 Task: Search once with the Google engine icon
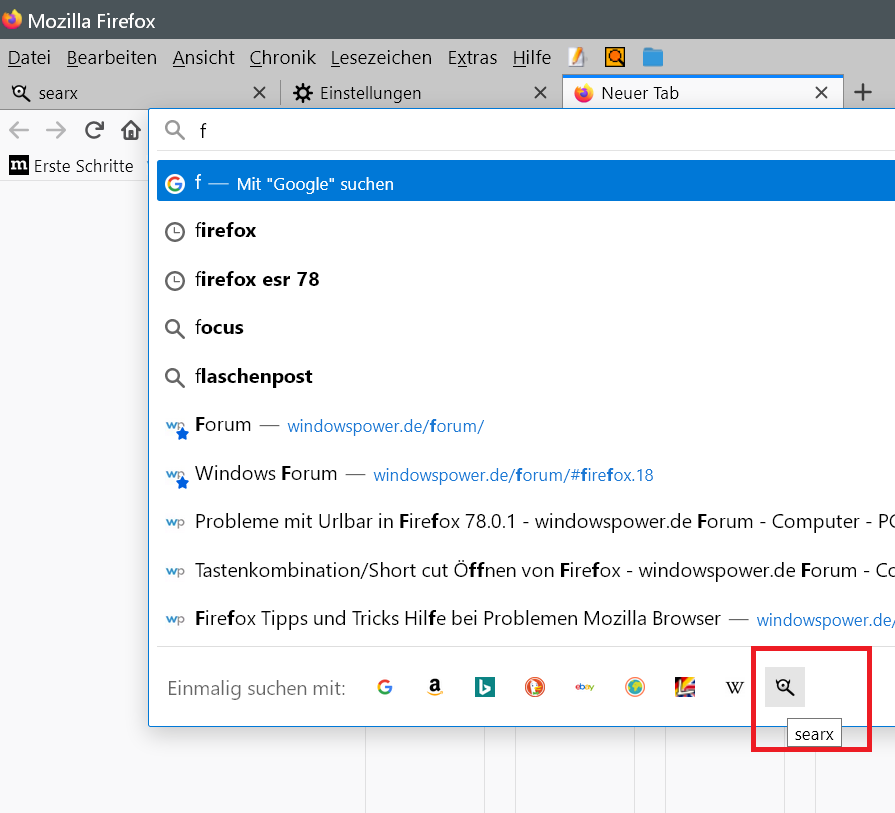pyautogui.click(x=385, y=687)
